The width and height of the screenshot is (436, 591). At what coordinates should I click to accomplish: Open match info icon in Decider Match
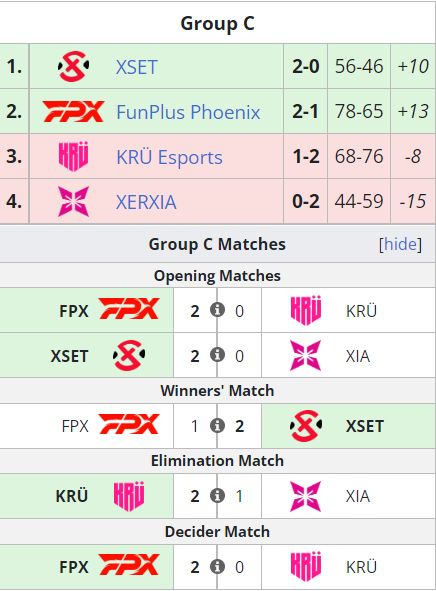coord(217,566)
